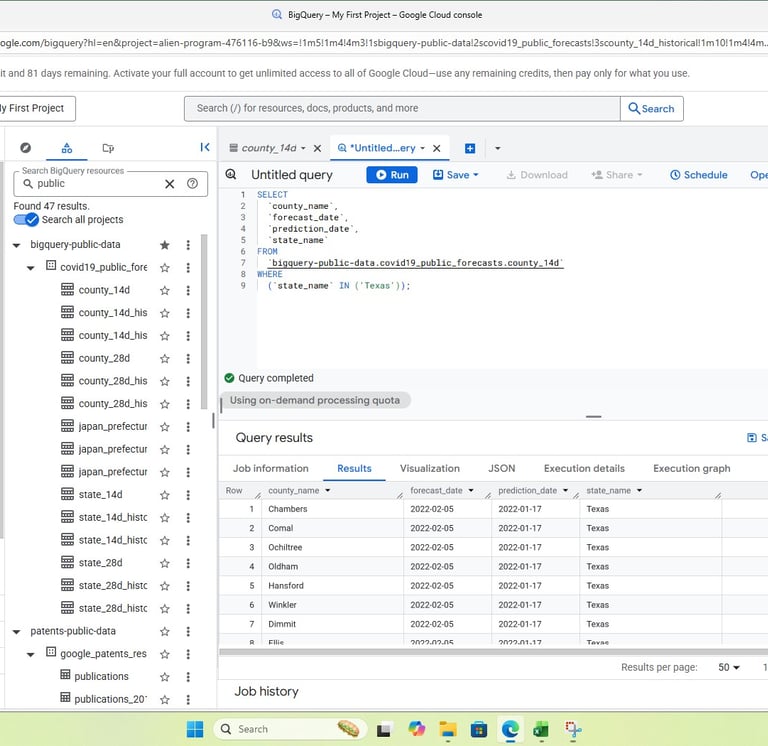Open File Explorer from the taskbar
Viewport: 768px width, 746px height.
click(447, 729)
